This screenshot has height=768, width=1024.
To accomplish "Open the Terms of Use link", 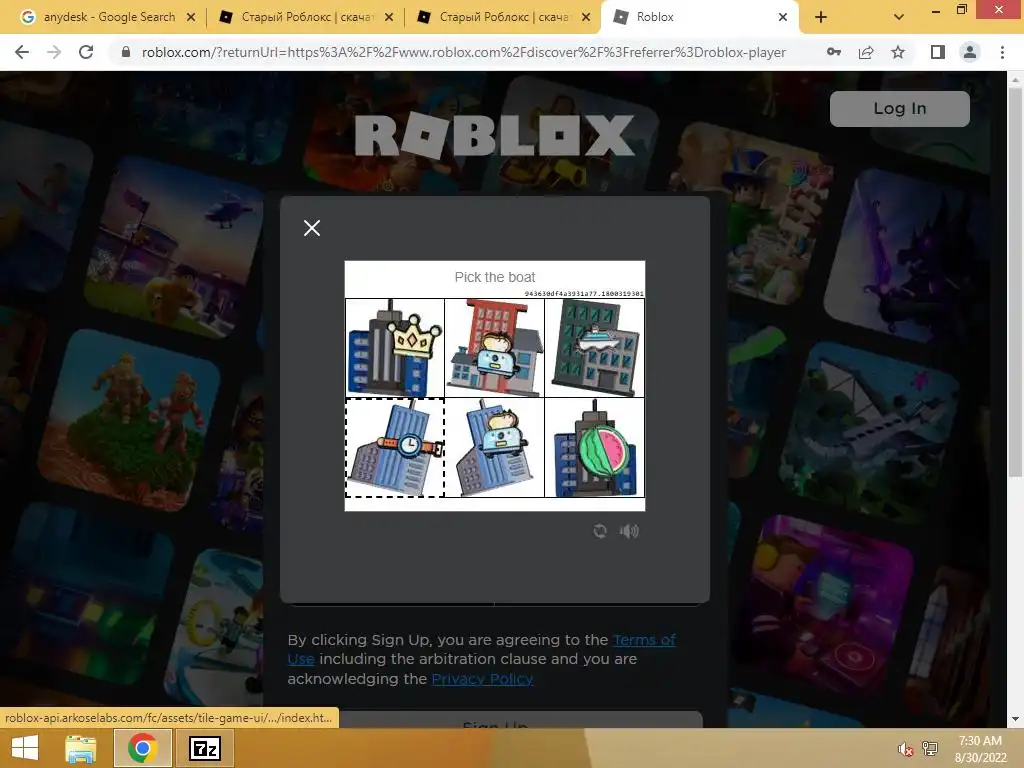I will 481,649.
